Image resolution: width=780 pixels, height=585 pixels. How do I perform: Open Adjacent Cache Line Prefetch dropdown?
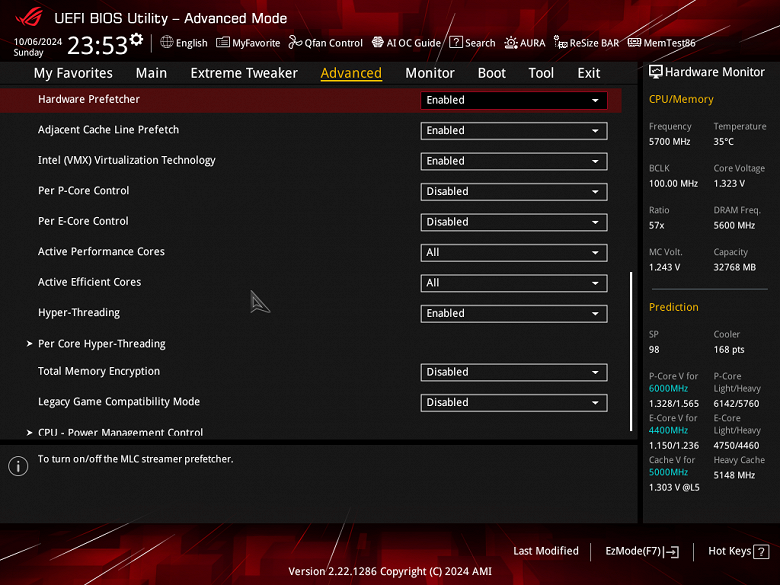[x=514, y=131]
